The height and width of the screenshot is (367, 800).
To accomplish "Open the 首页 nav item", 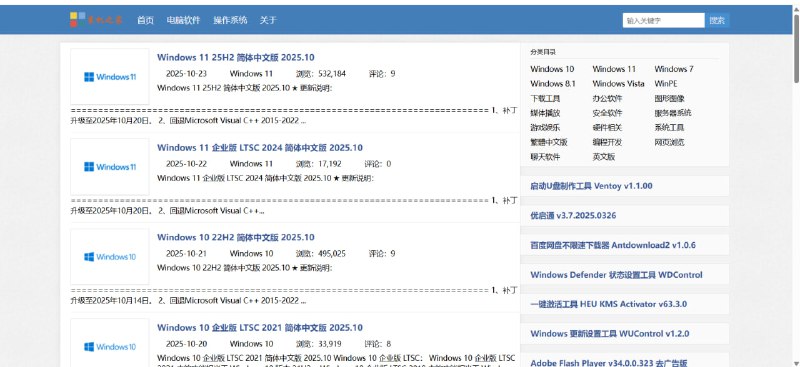I will (145, 20).
